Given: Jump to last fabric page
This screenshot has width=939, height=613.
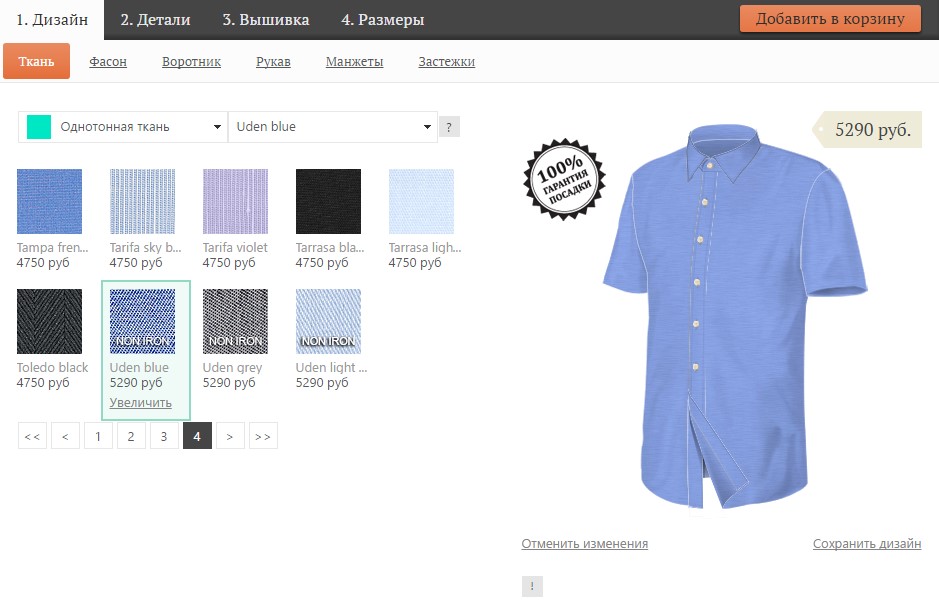Looking at the screenshot, I should [x=263, y=436].
